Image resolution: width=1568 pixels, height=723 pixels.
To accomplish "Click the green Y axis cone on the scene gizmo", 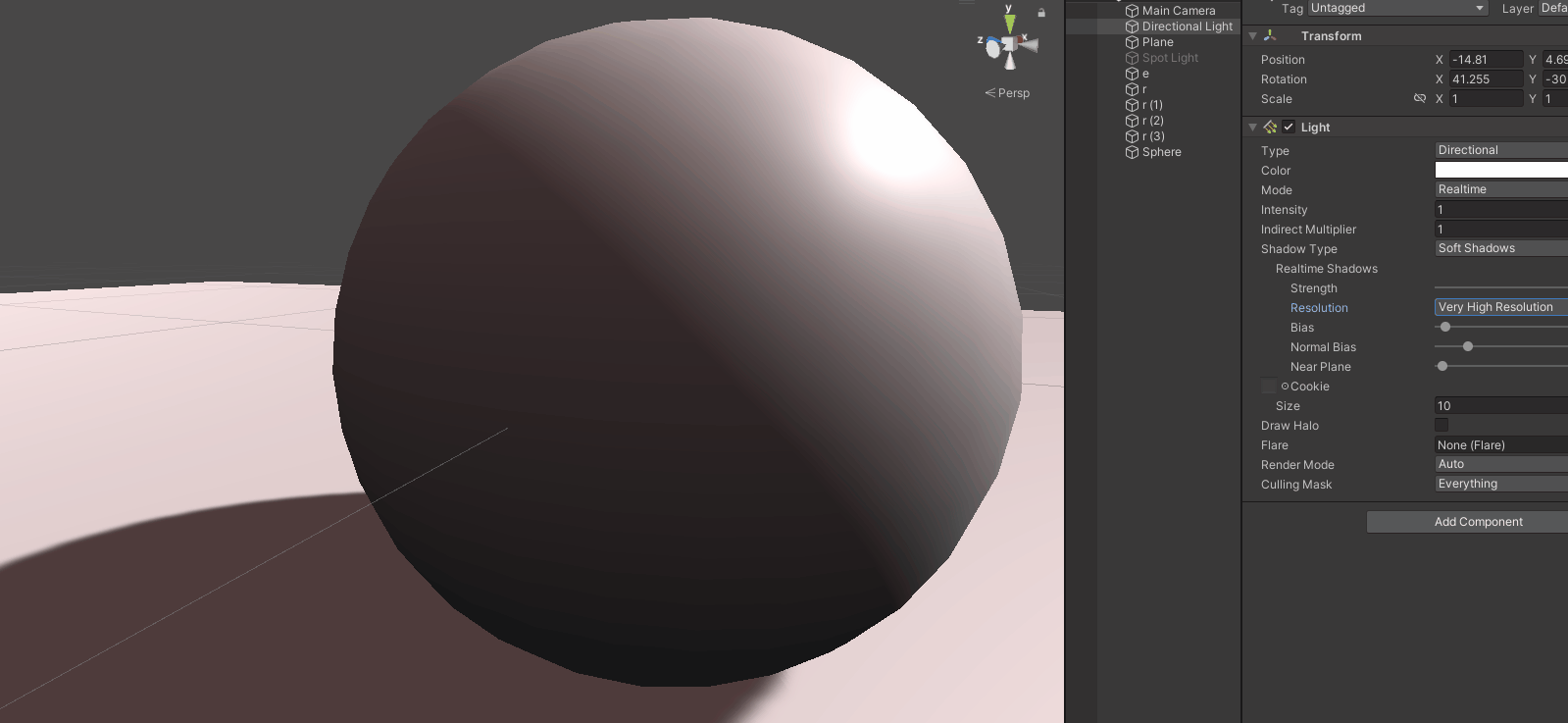I will coord(1009,23).
